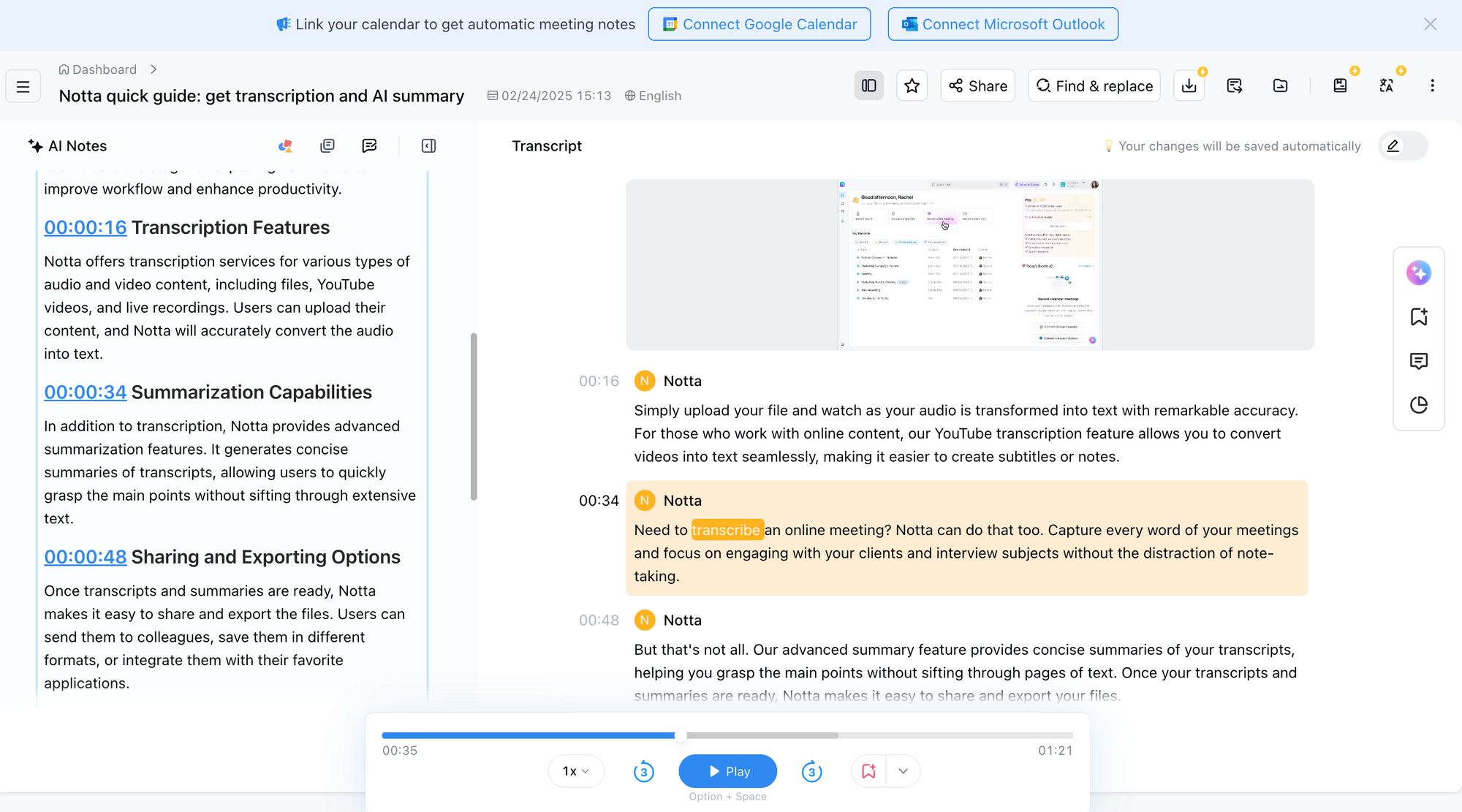Select the 1x playback speed dropdown

coord(576,770)
